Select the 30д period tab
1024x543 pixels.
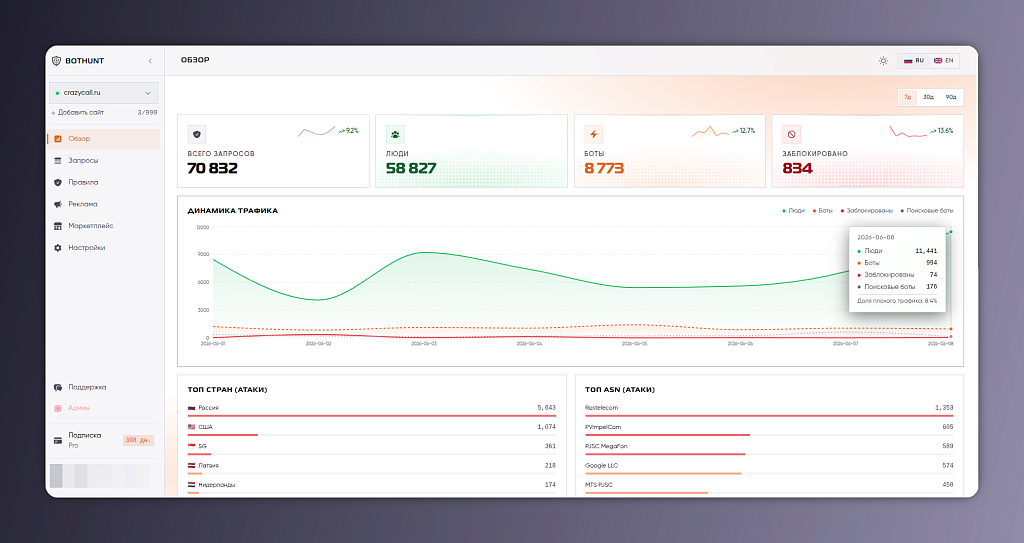(x=928, y=97)
